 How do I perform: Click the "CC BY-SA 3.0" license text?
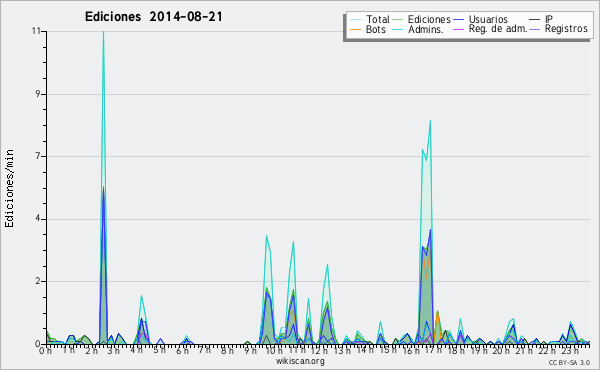pyautogui.click(x=569, y=362)
